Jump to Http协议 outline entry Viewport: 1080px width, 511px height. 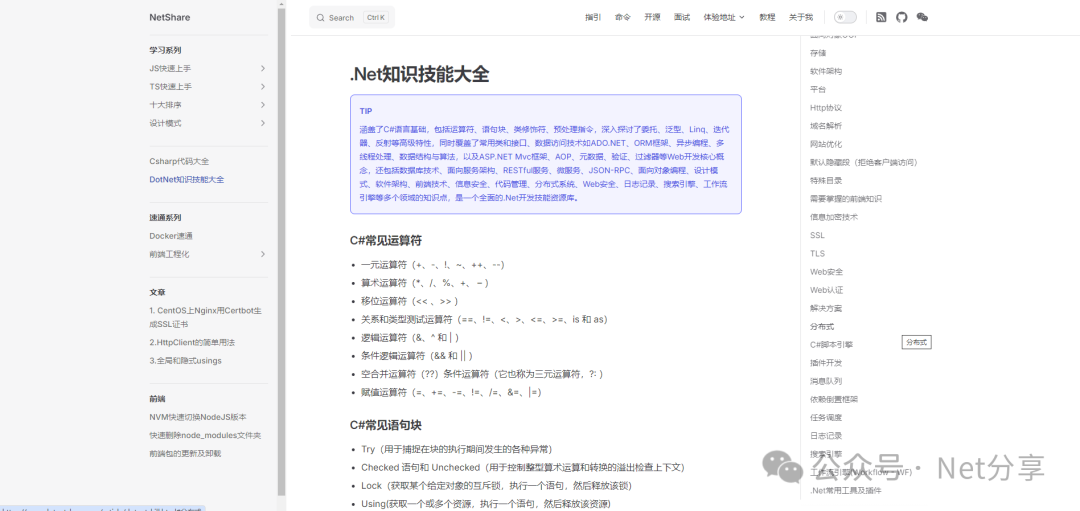click(826, 107)
